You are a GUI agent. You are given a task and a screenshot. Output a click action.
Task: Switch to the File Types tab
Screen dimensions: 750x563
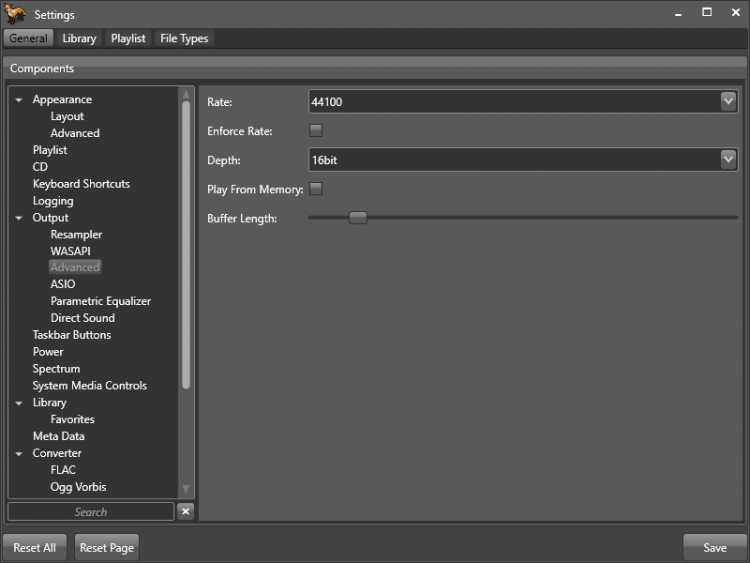pyautogui.click(x=184, y=38)
